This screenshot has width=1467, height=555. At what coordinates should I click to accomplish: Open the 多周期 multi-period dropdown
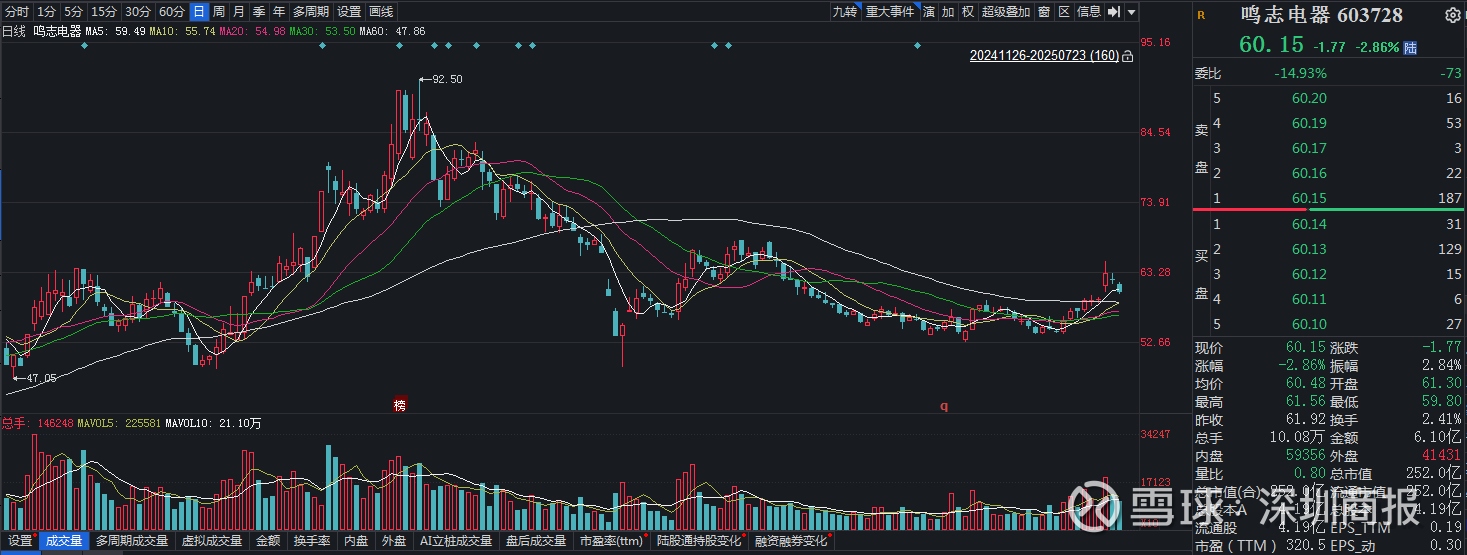pyautogui.click(x=311, y=12)
